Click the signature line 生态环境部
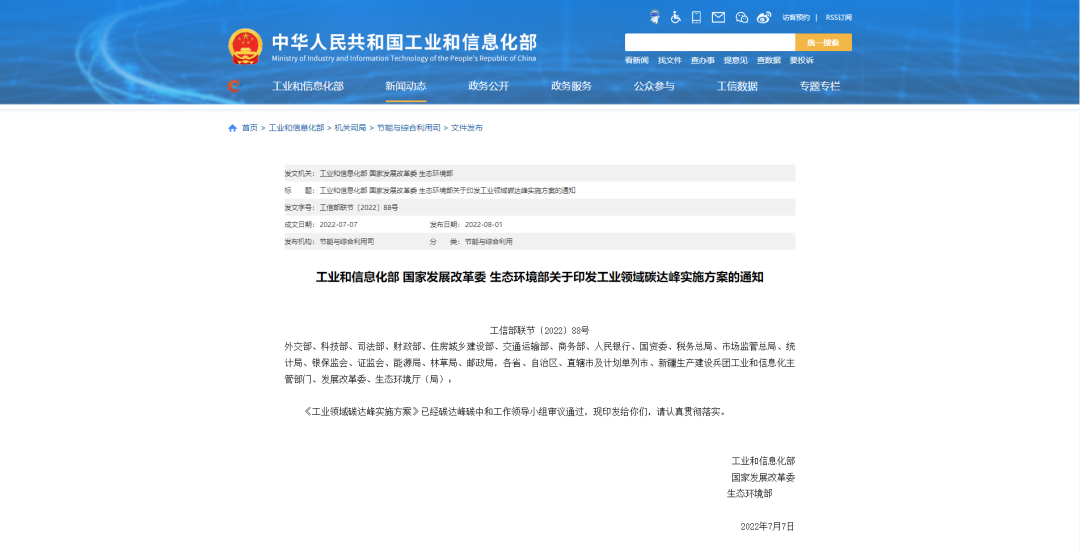The height and width of the screenshot is (550, 1080). (749, 494)
